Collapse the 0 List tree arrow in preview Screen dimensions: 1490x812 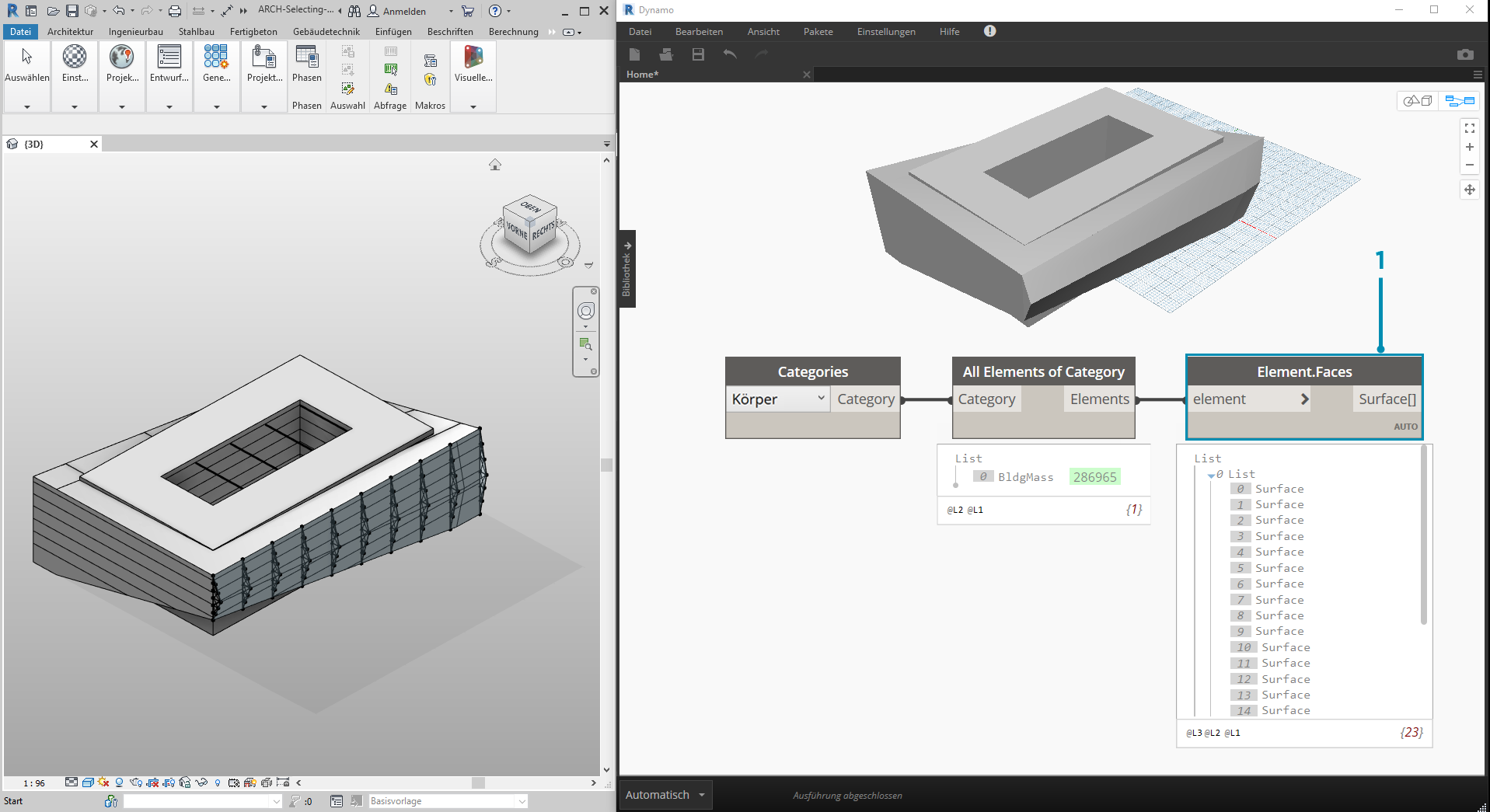click(x=1211, y=475)
